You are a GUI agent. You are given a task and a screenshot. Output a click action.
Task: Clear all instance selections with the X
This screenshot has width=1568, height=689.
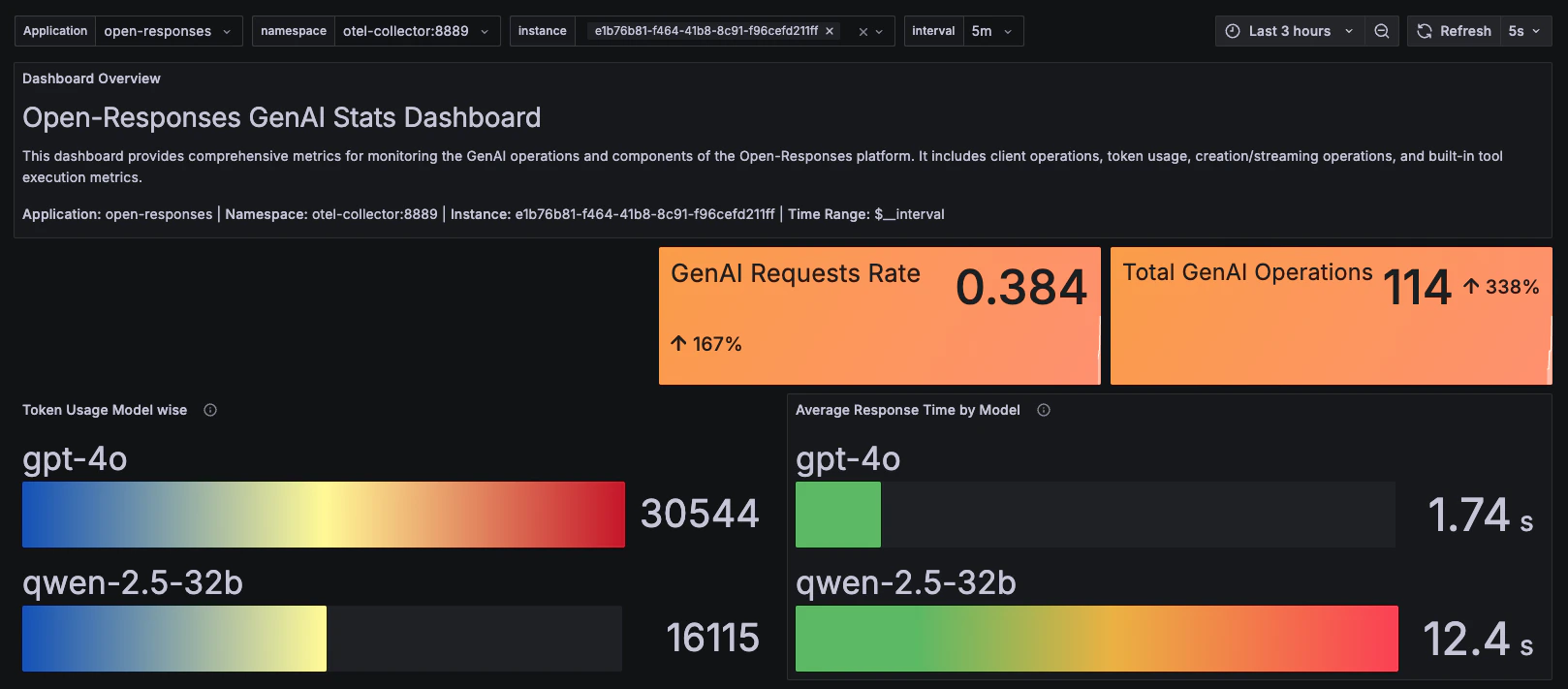862,32
